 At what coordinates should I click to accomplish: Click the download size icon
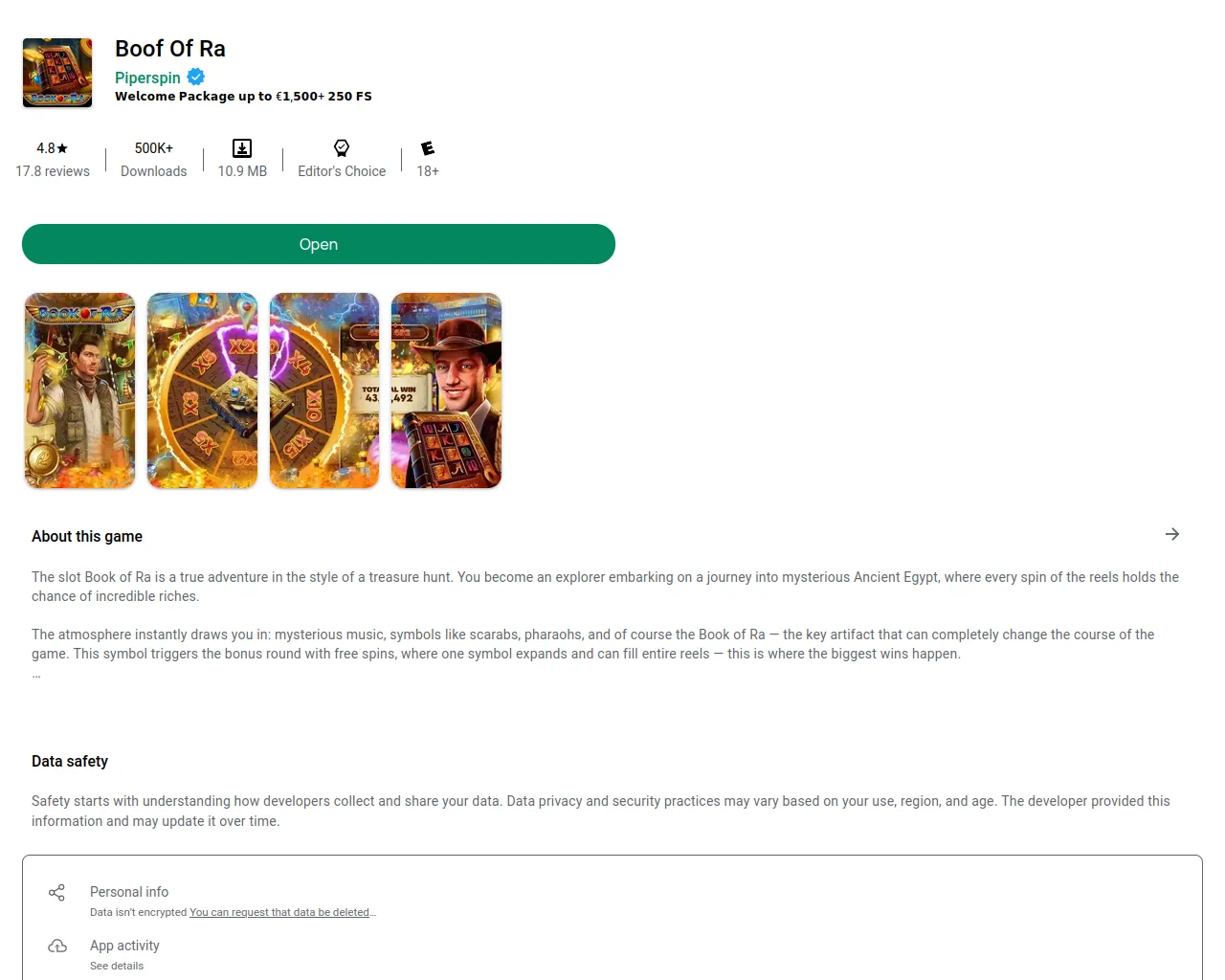242,148
